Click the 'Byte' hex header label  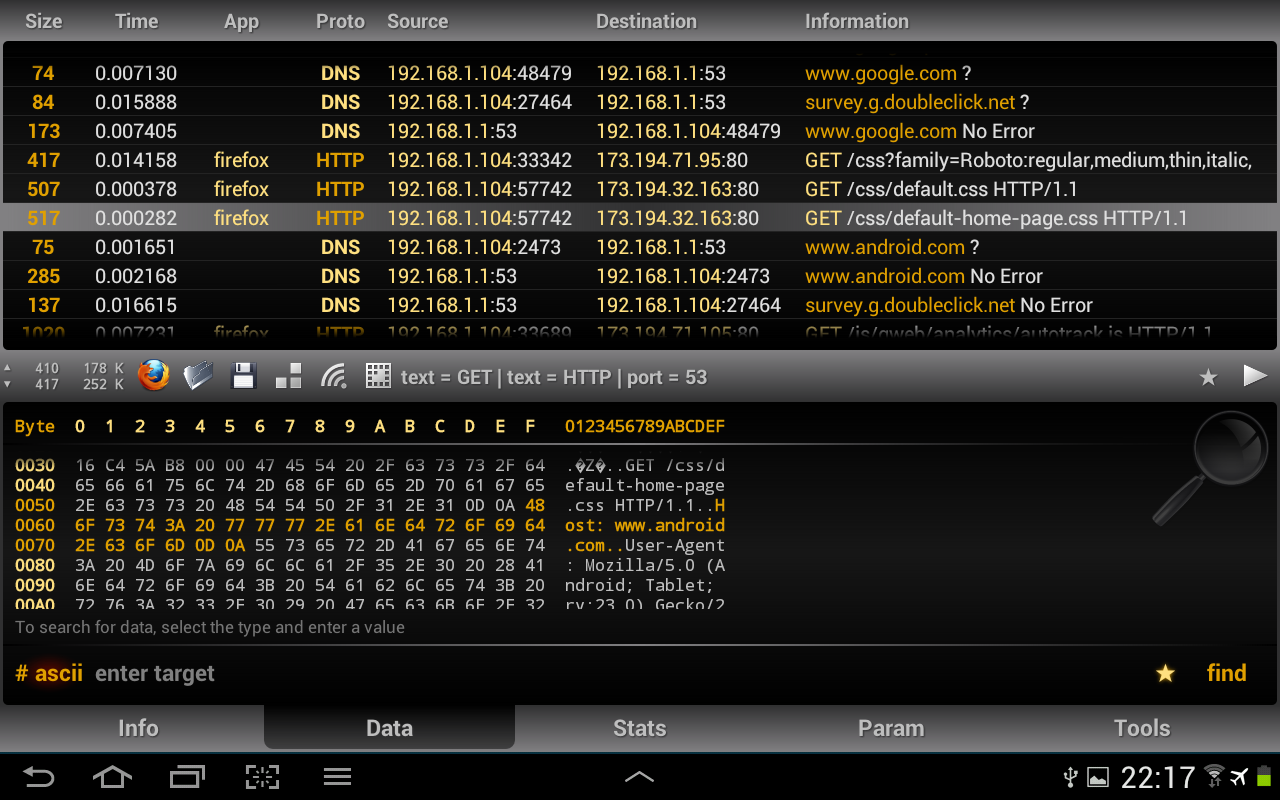35,427
